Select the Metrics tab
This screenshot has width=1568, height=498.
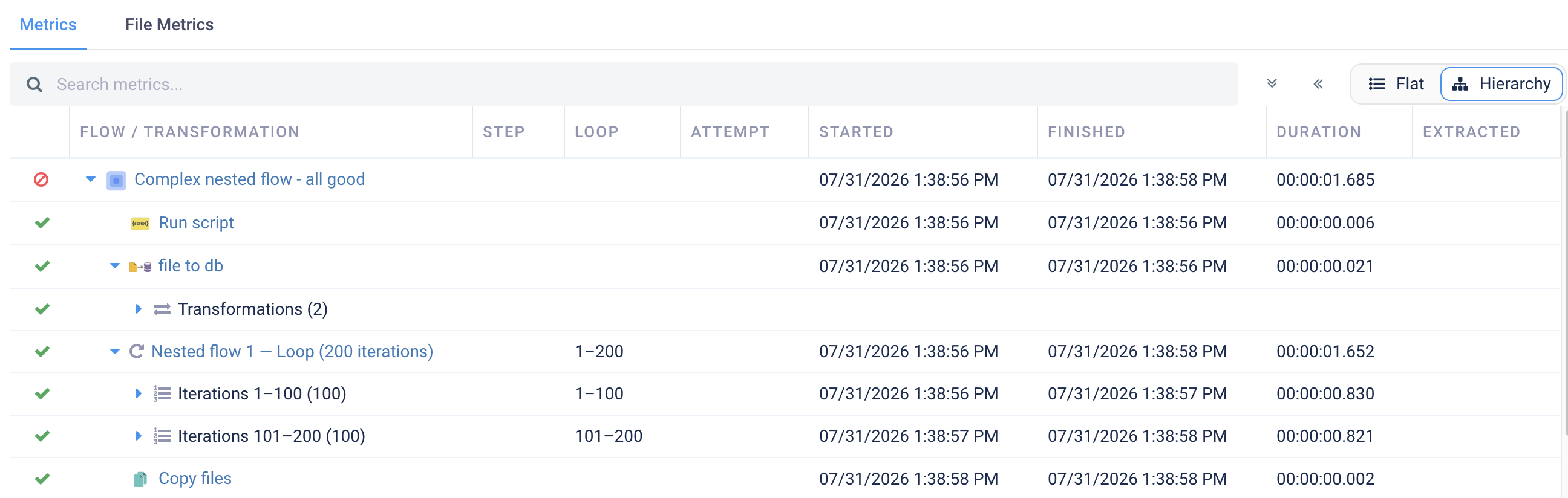[x=48, y=24]
